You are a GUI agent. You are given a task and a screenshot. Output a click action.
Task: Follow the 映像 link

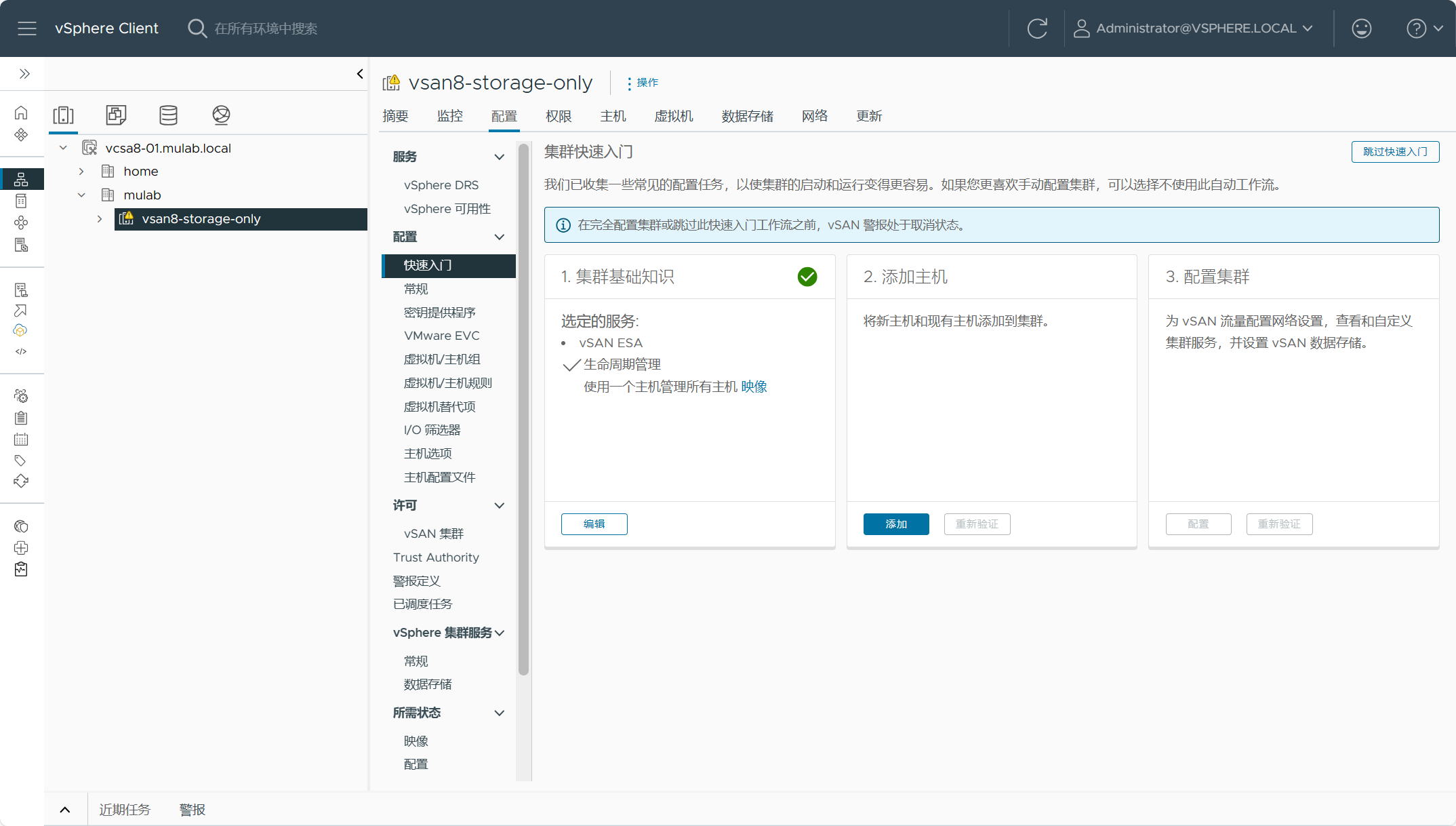pos(754,387)
